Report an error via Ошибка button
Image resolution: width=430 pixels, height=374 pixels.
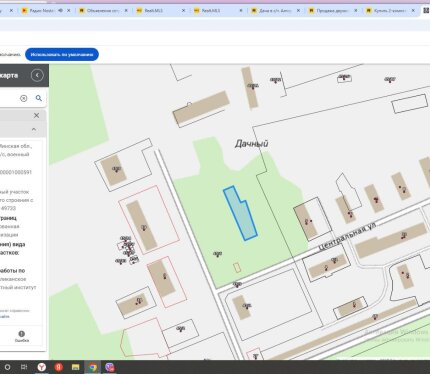pos(22,336)
